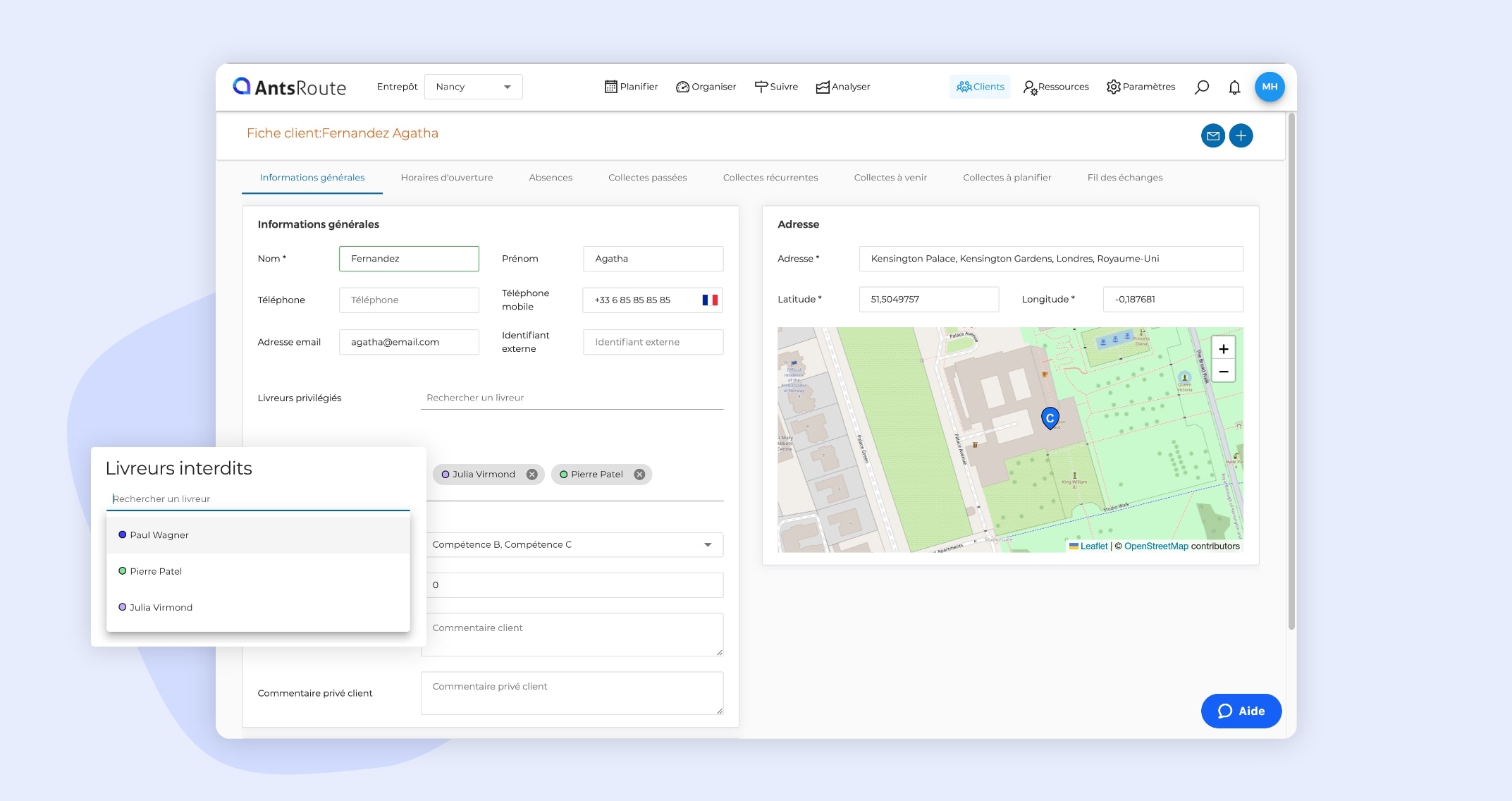Remove the Pierre Patel chip

coord(639,475)
